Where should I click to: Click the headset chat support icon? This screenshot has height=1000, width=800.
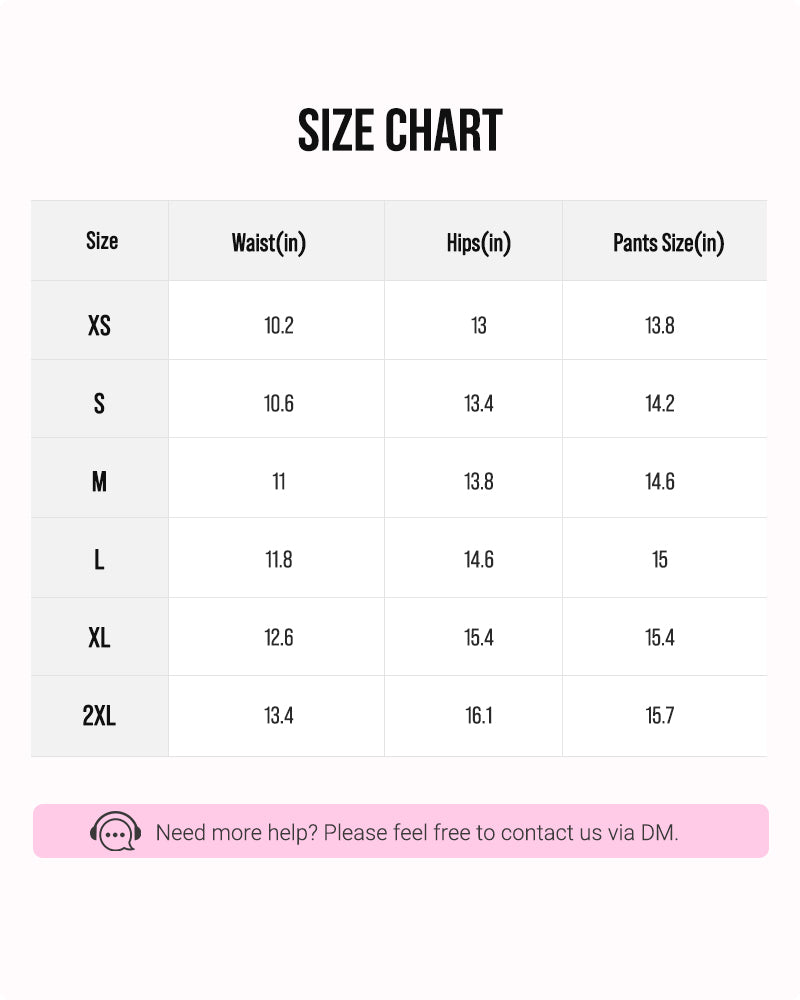(x=116, y=831)
